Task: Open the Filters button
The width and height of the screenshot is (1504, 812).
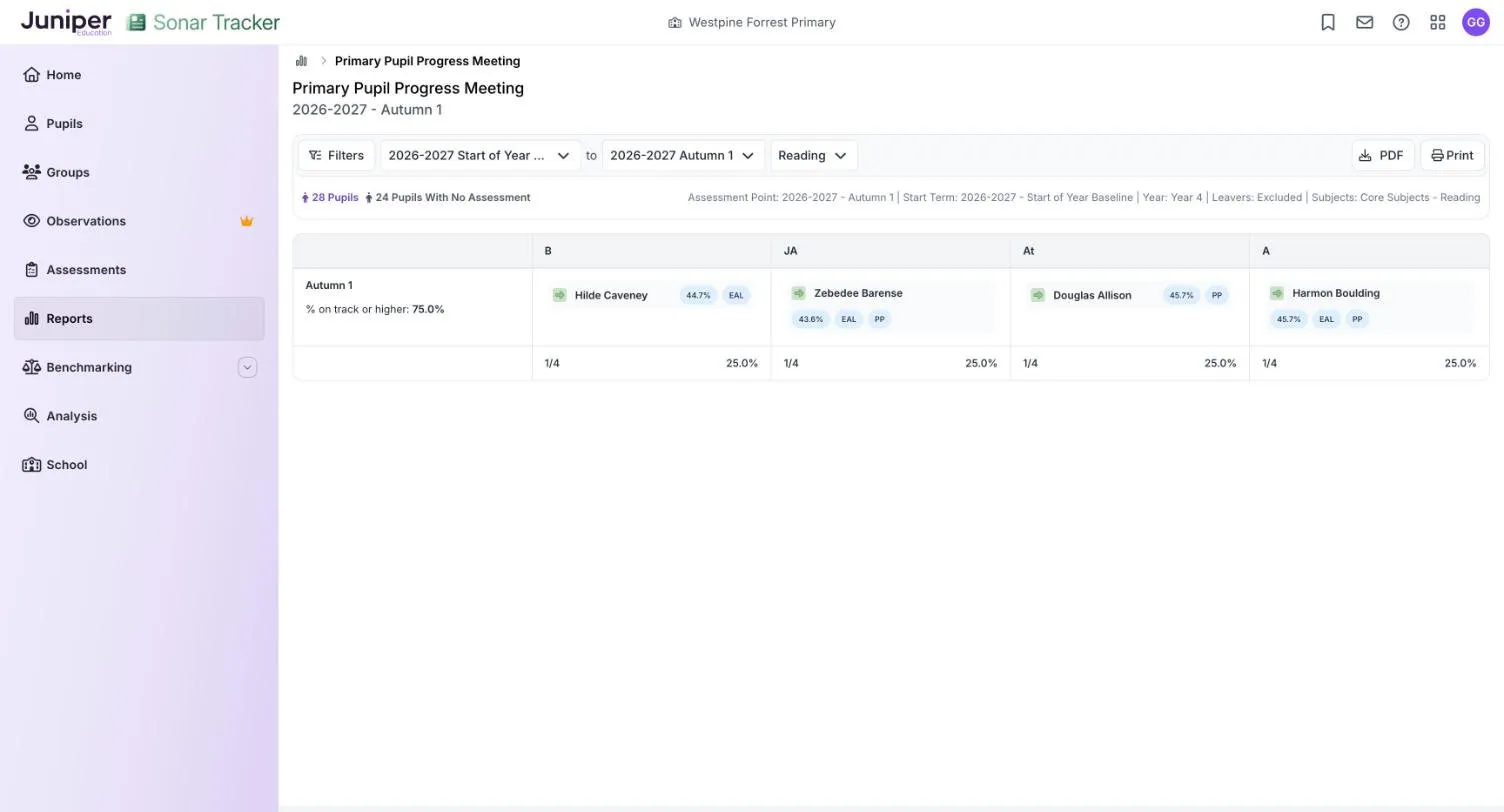Action: [336, 155]
